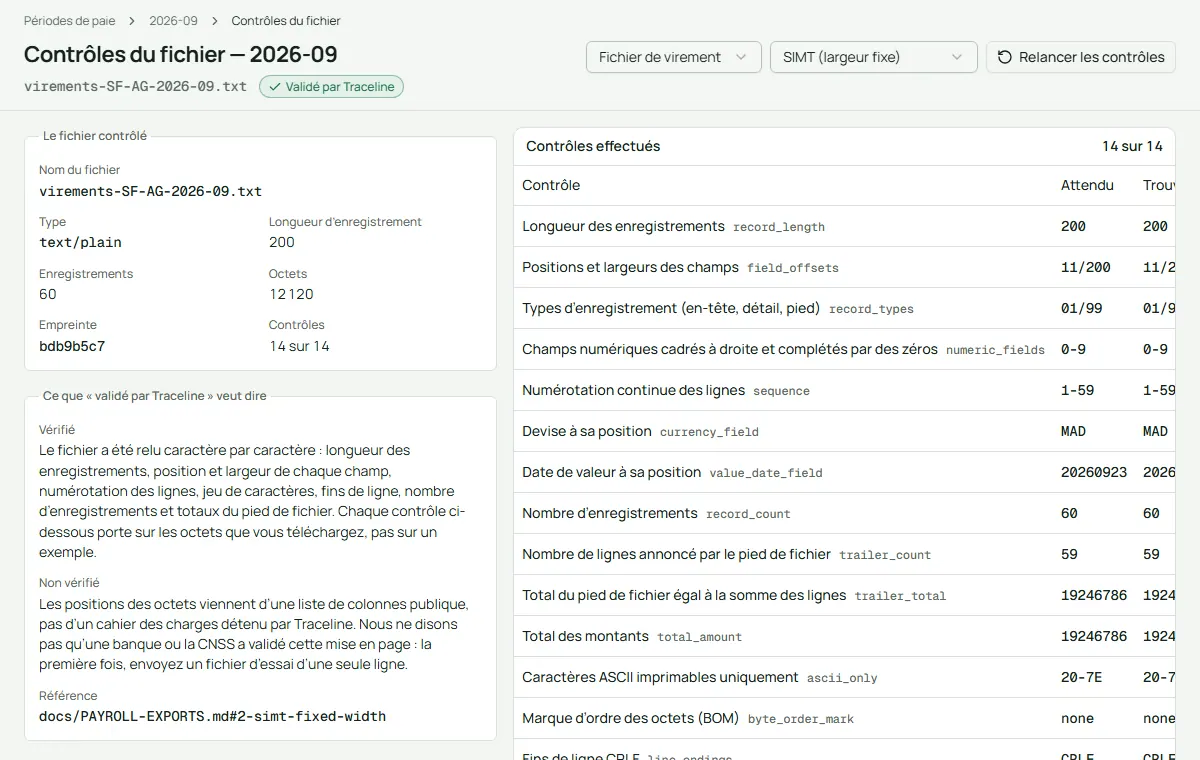Click the "total_amount" code label
The image size is (1200, 760).
(699, 637)
